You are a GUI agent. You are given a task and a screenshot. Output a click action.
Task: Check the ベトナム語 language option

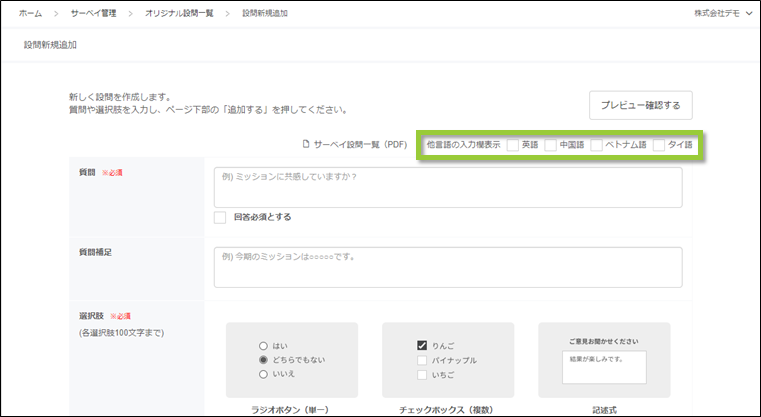coord(596,145)
